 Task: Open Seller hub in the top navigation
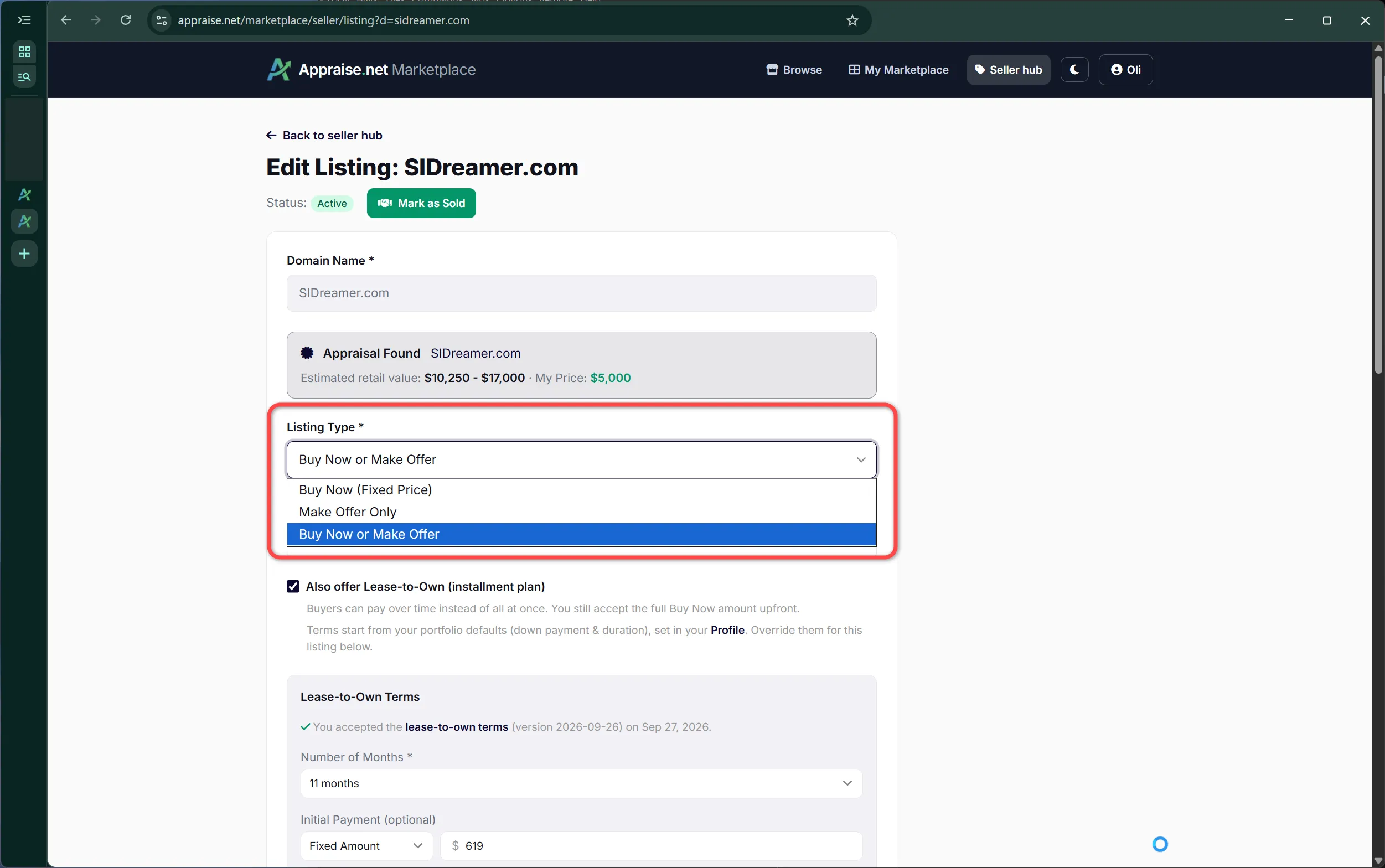[x=1009, y=69]
